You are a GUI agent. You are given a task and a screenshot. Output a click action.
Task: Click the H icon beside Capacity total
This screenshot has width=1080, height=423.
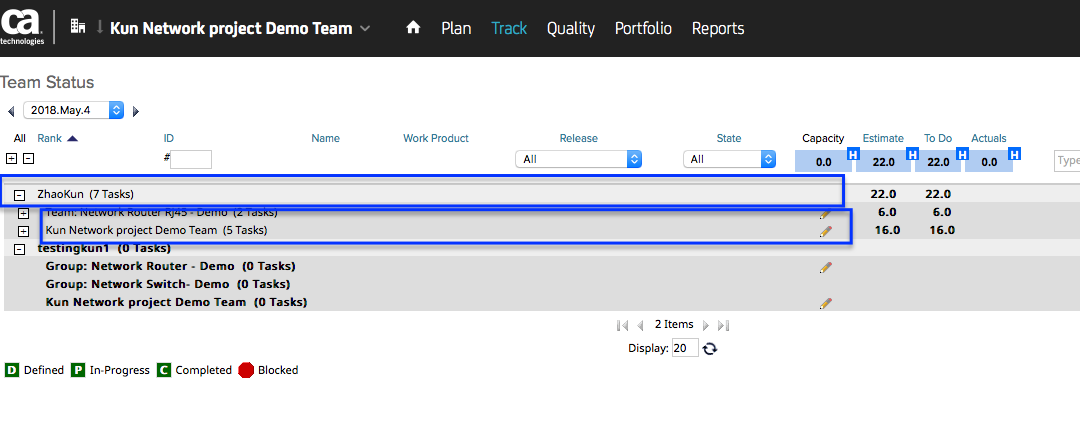pyautogui.click(x=853, y=154)
